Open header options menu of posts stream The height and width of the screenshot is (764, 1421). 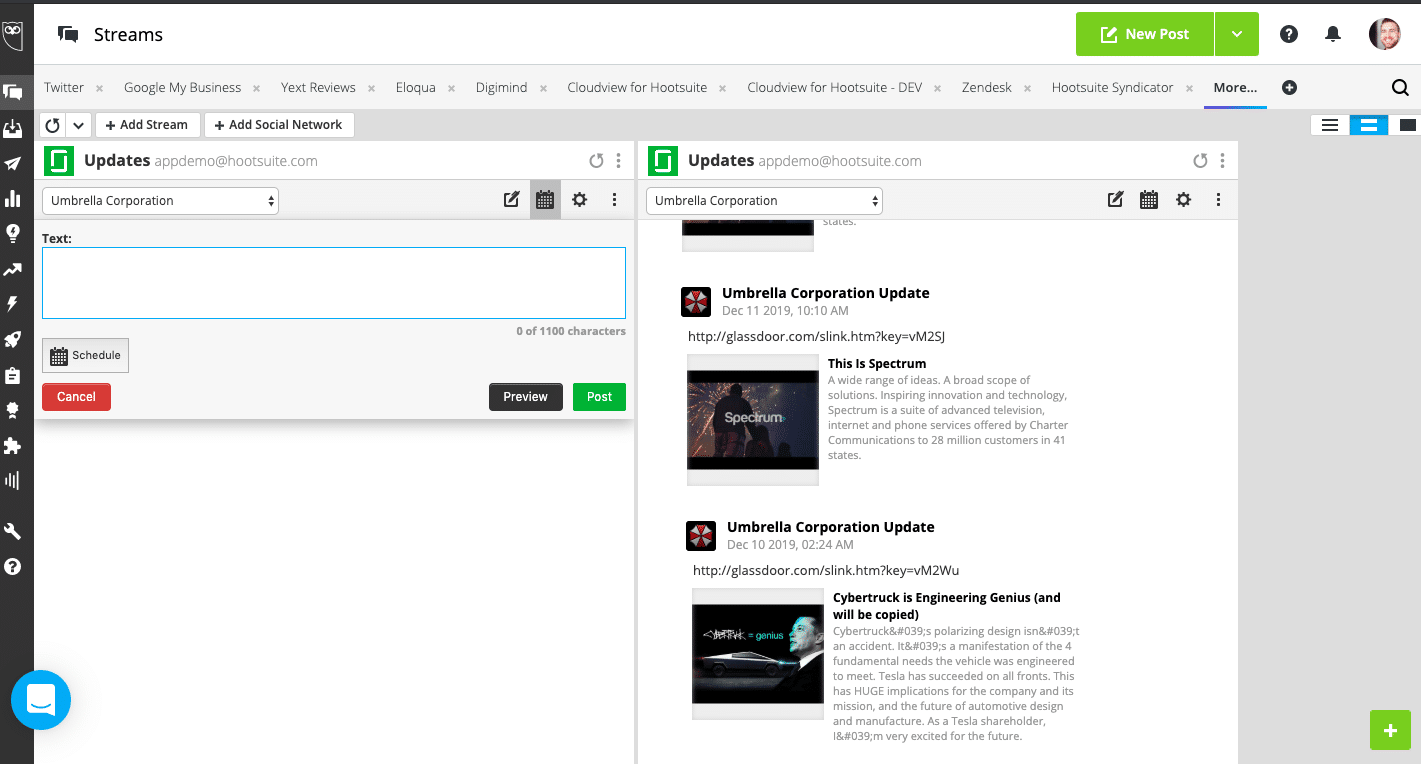pyautogui.click(x=1223, y=160)
